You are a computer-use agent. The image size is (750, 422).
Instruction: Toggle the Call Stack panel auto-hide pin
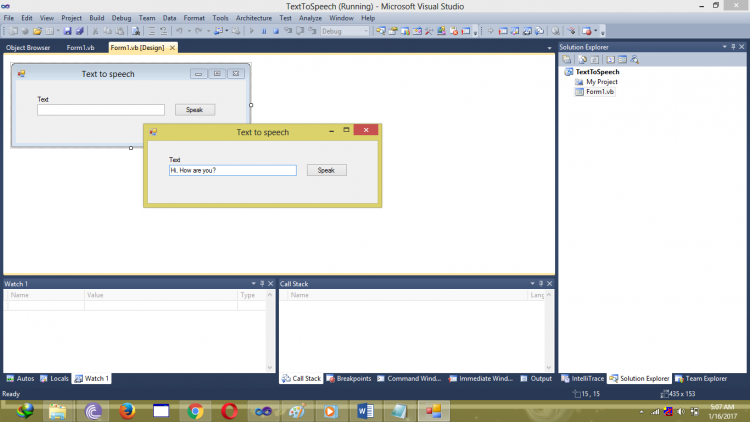pos(541,284)
